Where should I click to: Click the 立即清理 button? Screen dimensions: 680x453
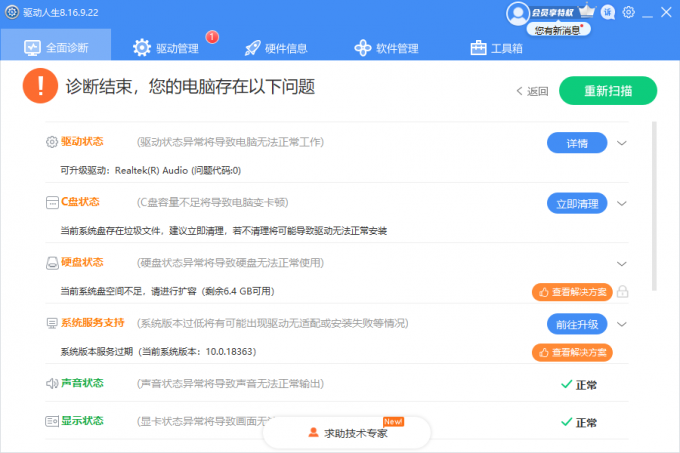tap(576, 203)
